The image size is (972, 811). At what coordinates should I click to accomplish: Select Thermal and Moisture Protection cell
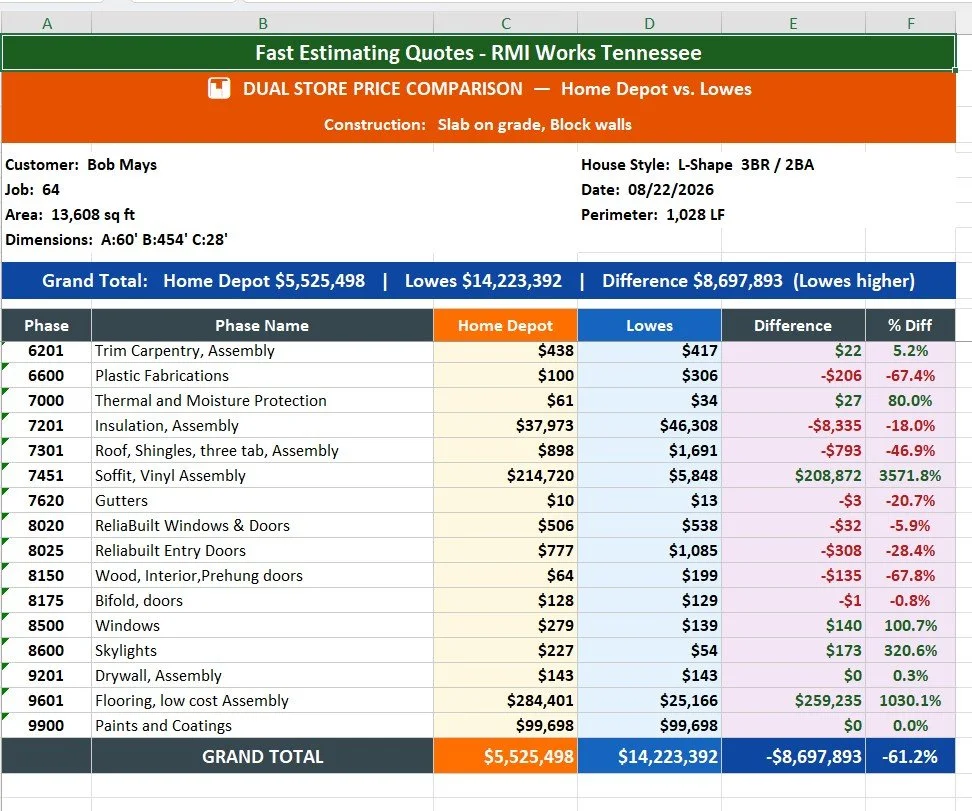coord(262,401)
